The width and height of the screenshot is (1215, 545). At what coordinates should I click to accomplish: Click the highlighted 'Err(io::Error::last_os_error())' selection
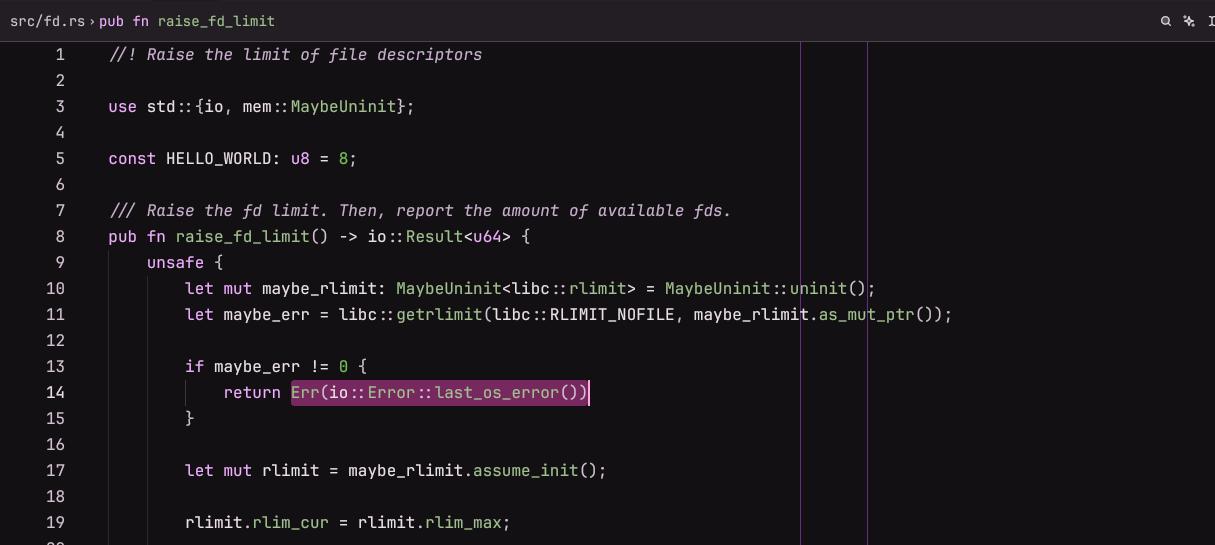(x=439, y=393)
